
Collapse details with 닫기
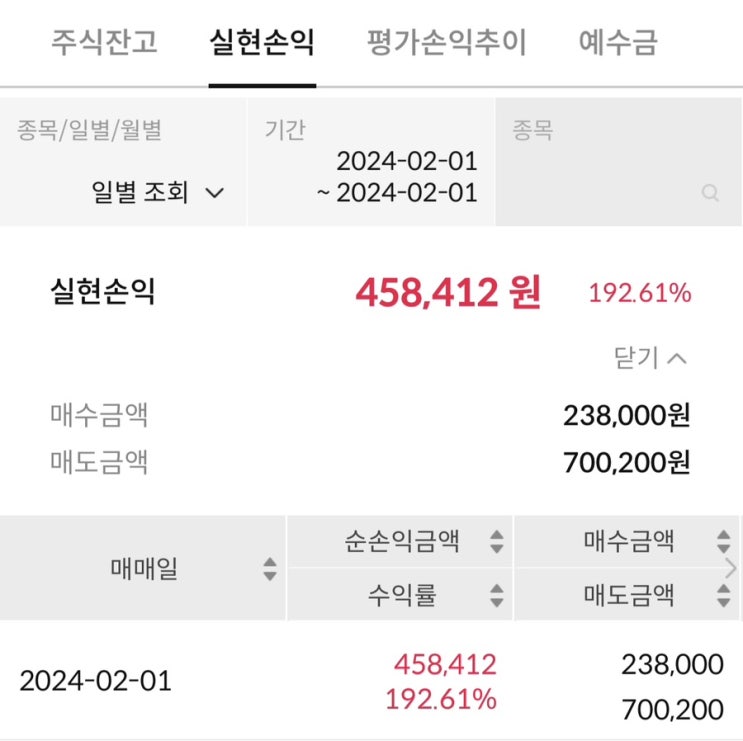(x=651, y=358)
